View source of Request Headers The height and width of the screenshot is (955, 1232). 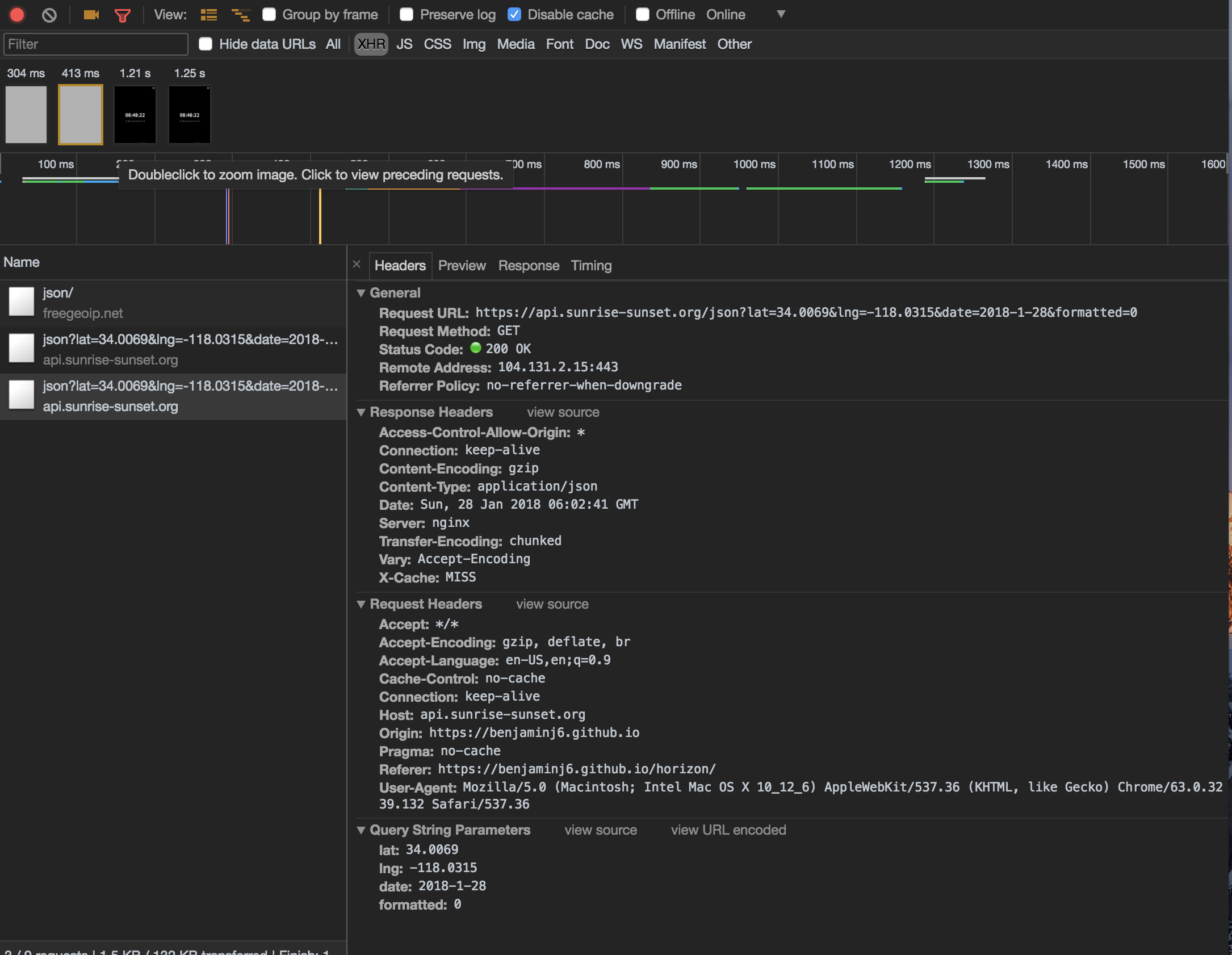click(x=552, y=604)
